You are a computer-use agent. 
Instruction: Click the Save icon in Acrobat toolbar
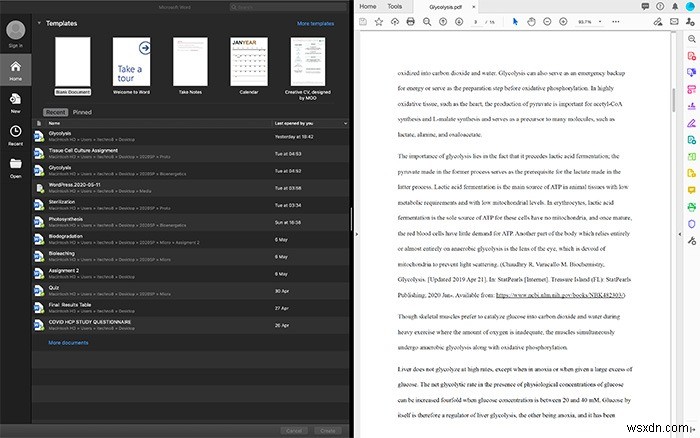pyautogui.click(x=363, y=21)
